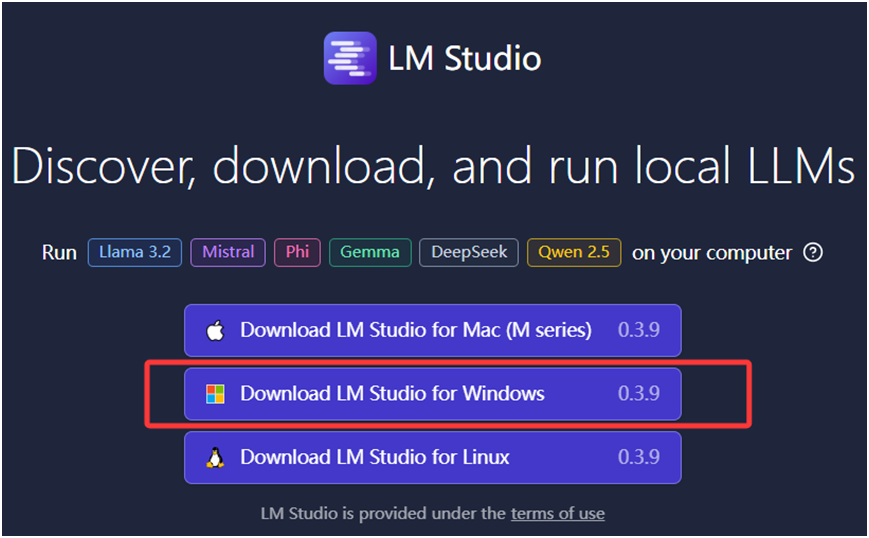Select the Phi model tag
This screenshot has width=869, height=538.
(x=297, y=253)
